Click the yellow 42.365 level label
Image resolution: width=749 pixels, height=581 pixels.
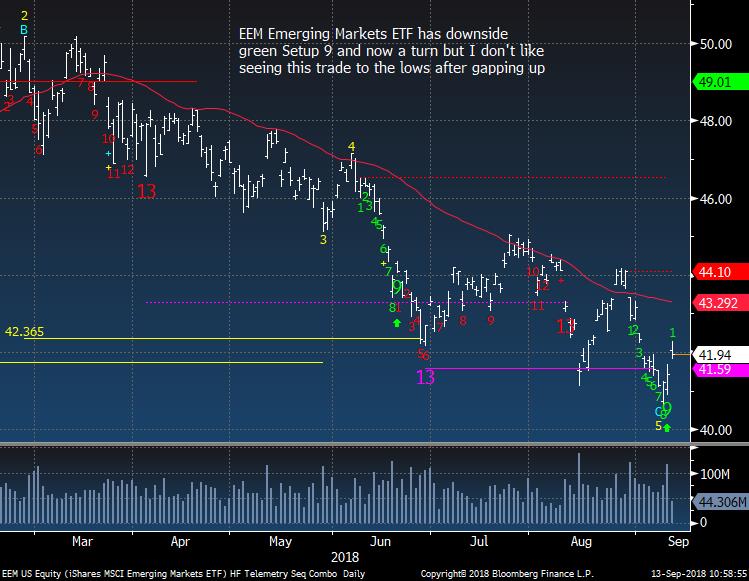click(x=24, y=332)
